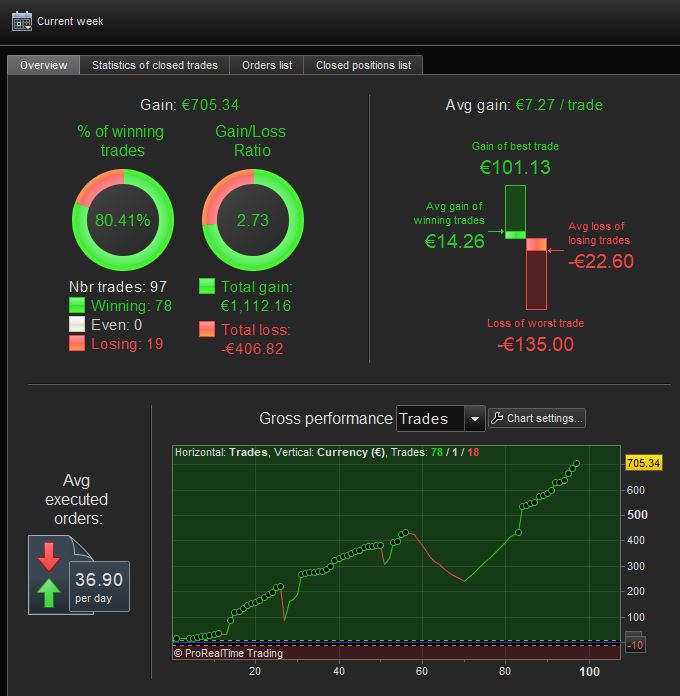This screenshot has height=696, width=680.
Task: Open the Closed positions list tab
Action: pyautogui.click(x=363, y=65)
